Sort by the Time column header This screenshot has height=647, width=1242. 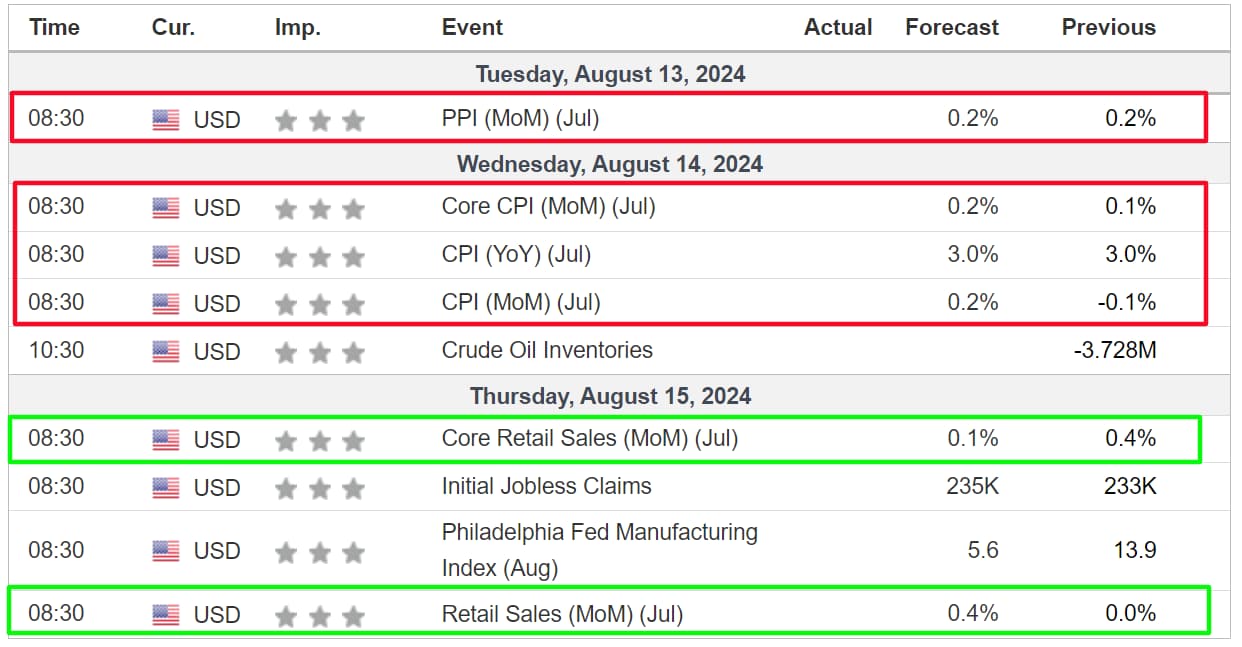[54, 28]
